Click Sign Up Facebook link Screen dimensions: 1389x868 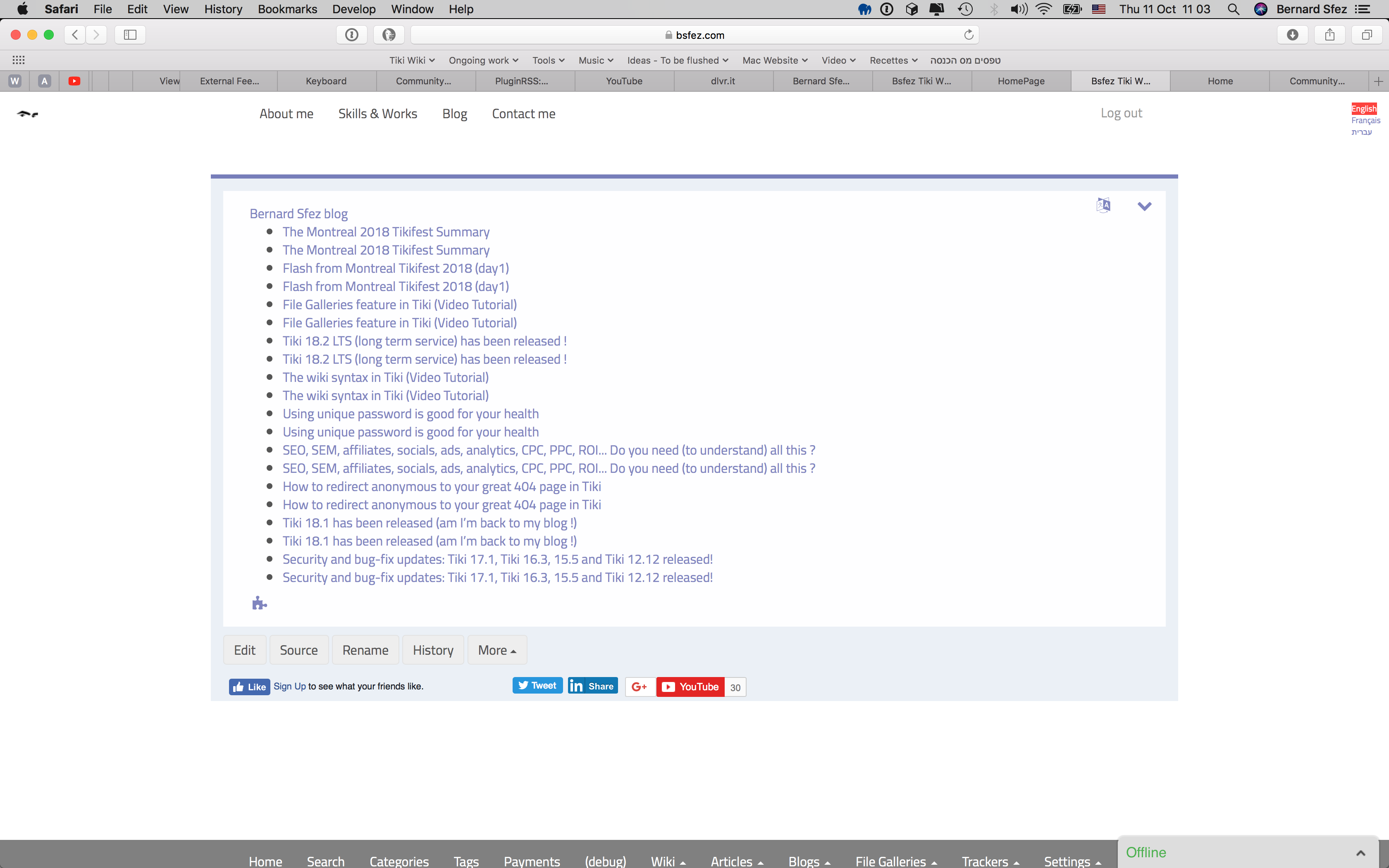coord(289,687)
